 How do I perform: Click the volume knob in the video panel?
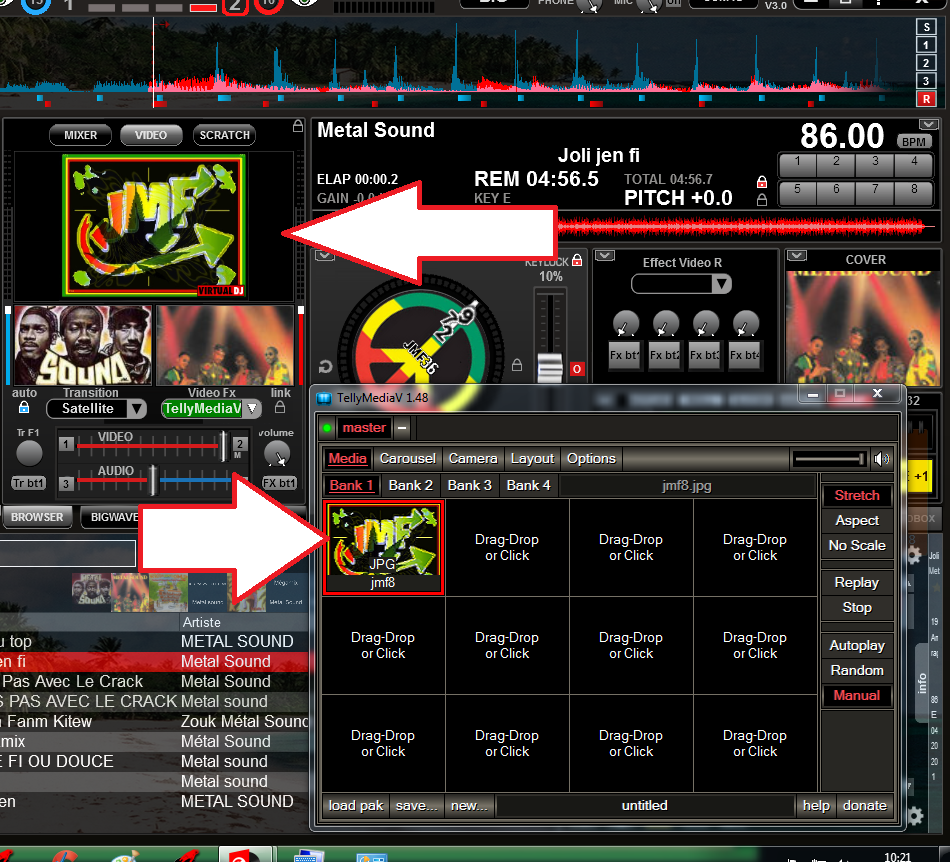pos(277,454)
